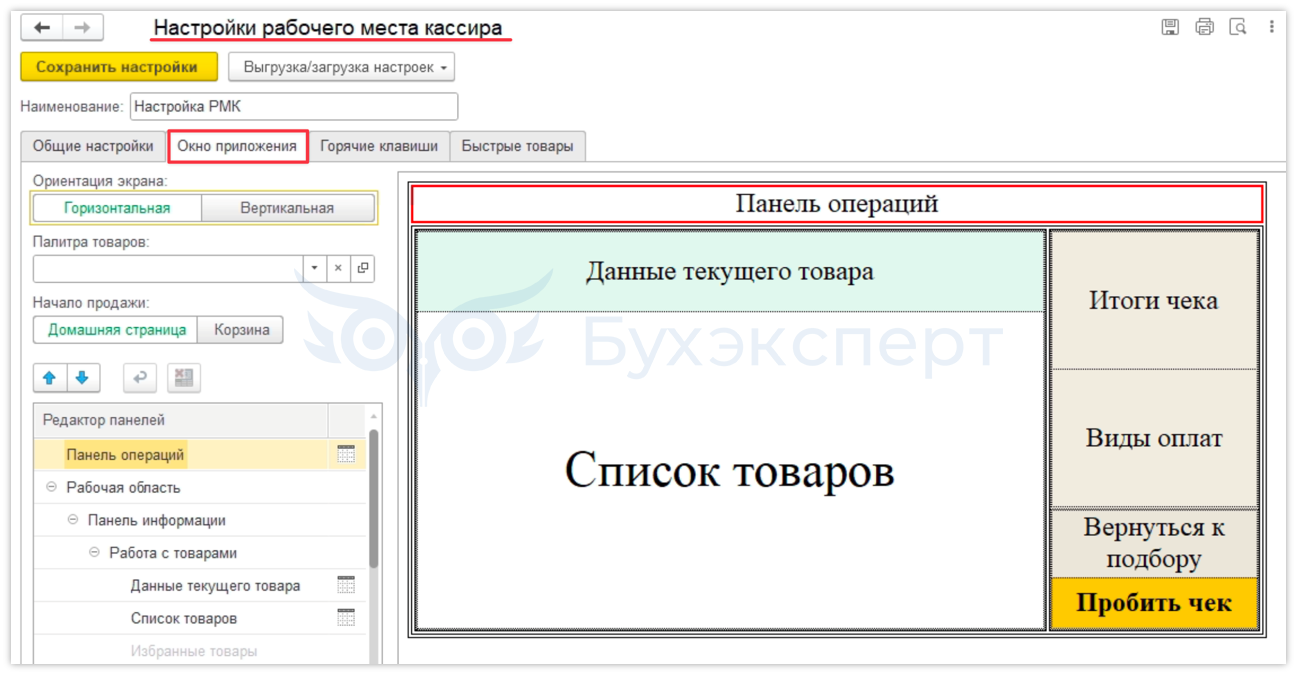Move panel down with blue down arrow
Screen dimensions: 1297x675
pos(82,378)
